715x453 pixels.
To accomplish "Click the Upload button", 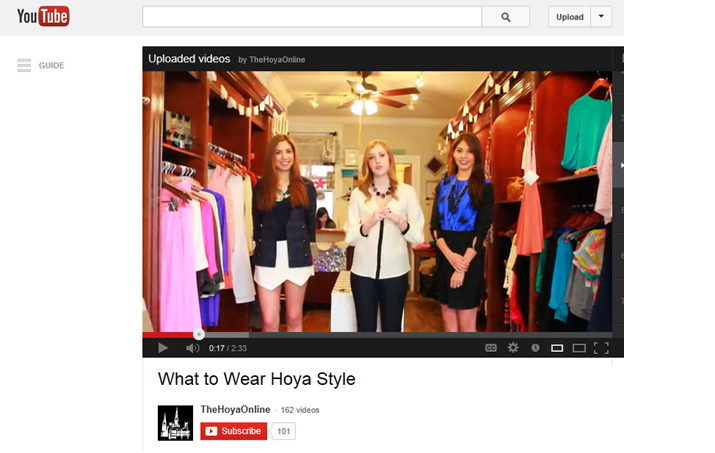I will [570, 17].
